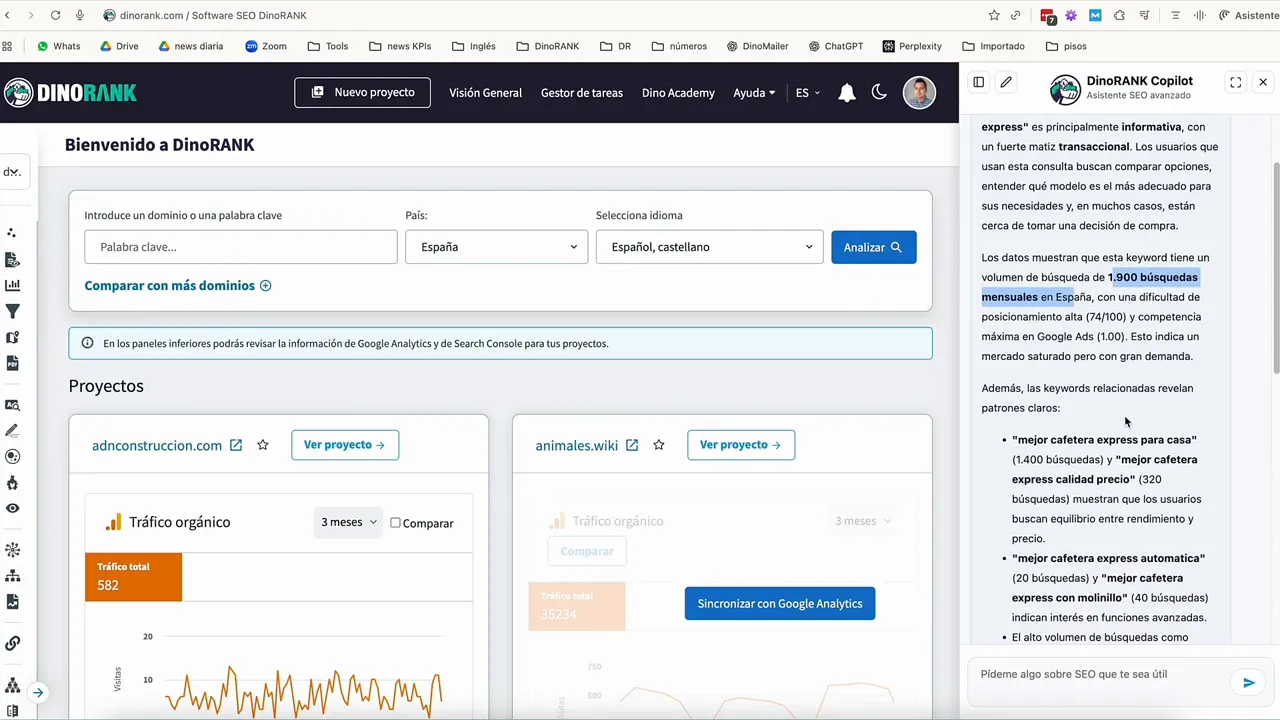The image size is (1280, 720).
Task: Toggle dark mode moon icon
Action: pyautogui.click(x=879, y=92)
